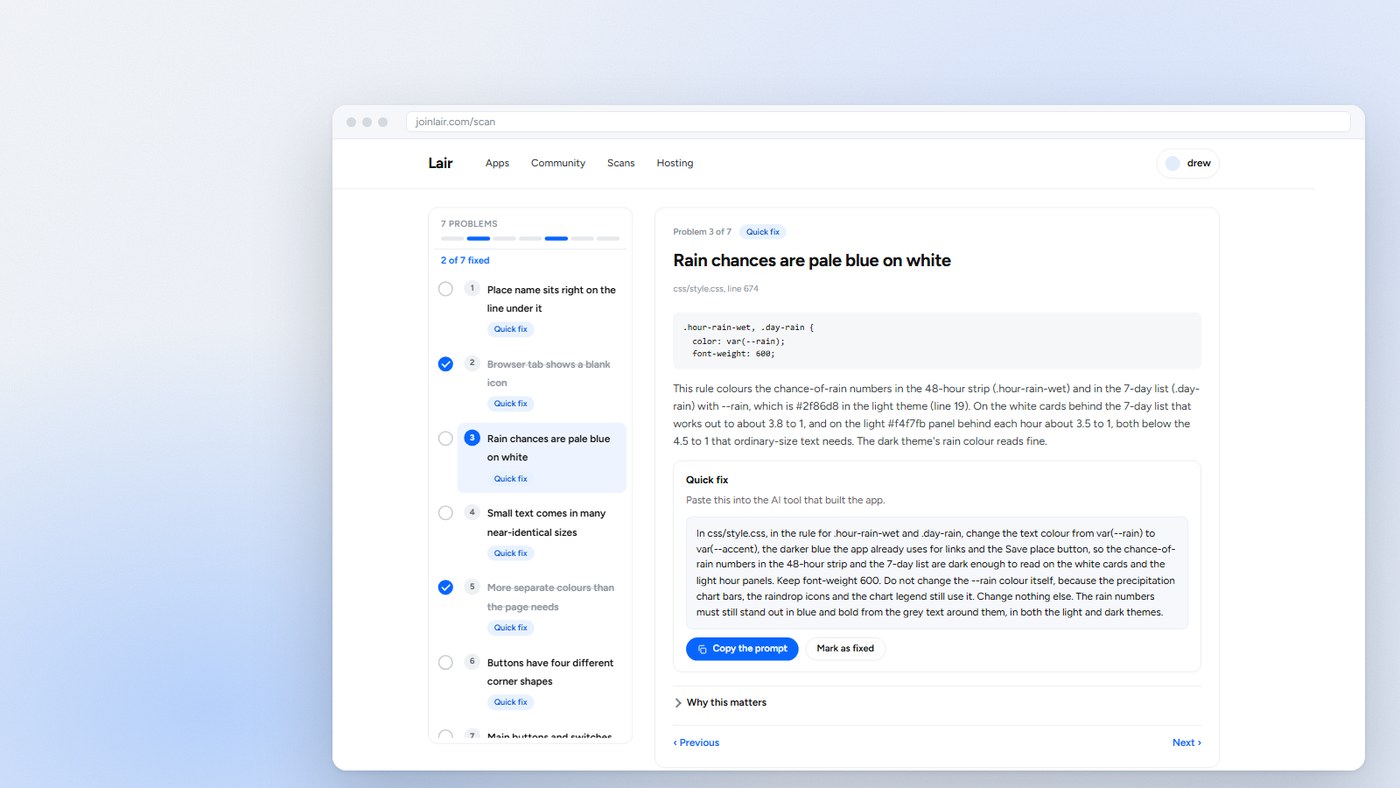Click Mark as fixed
Viewport: 1400px width, 788px height.
(845, 649)
